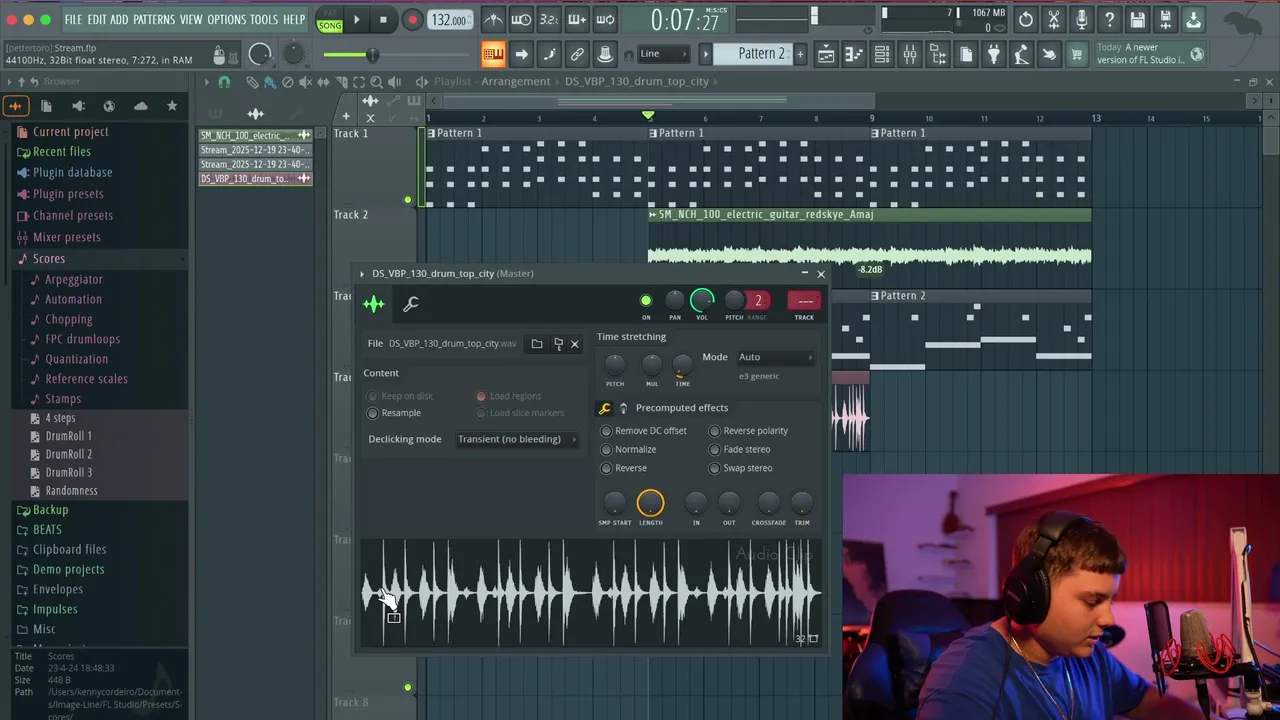Viewport: 1280px width, 720px height.
Task: Open the Line snap selector dropdown
Action: (663, 54)
